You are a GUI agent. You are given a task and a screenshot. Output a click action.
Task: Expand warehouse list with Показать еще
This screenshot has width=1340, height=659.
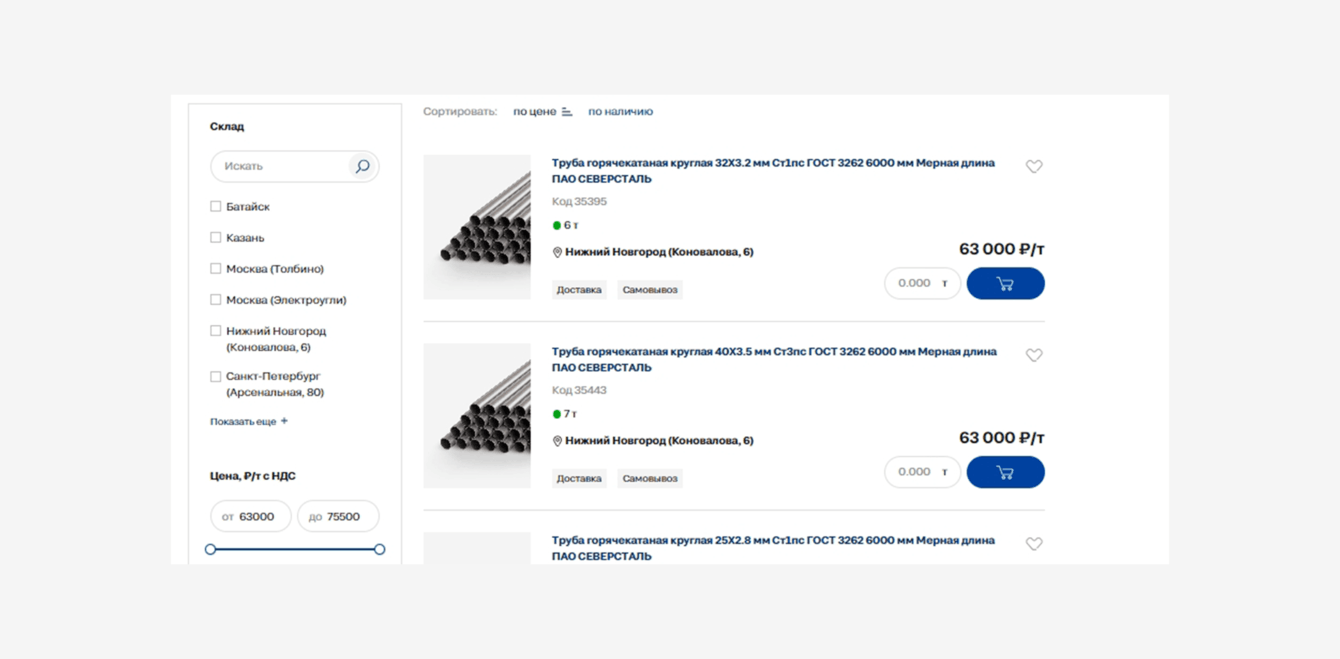coord(248,422)
